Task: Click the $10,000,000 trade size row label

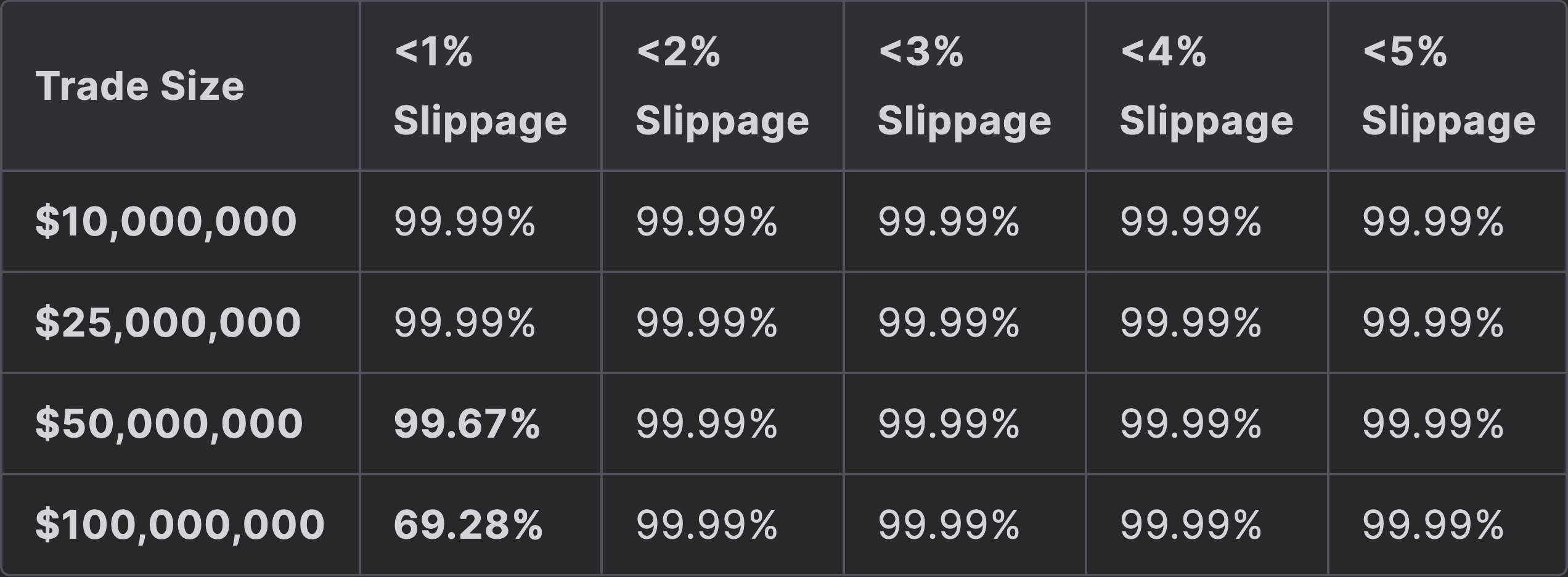Action: point(166,221)
